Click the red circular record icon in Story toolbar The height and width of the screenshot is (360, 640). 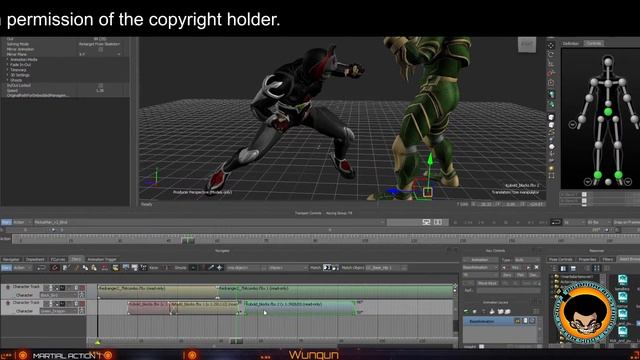coord(55,268)
